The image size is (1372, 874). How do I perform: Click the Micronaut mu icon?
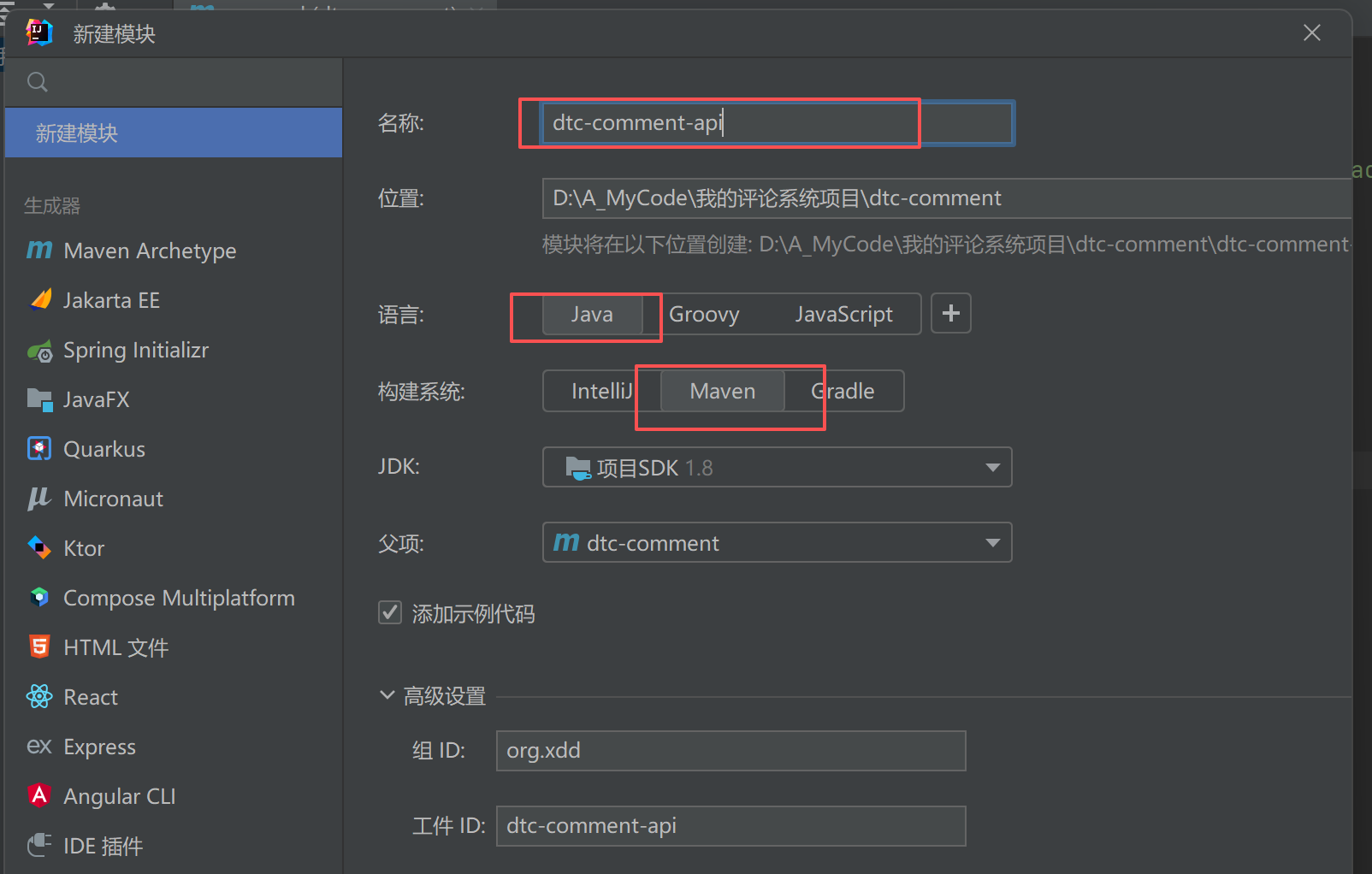pyautogui.click(x=39, y=499)
